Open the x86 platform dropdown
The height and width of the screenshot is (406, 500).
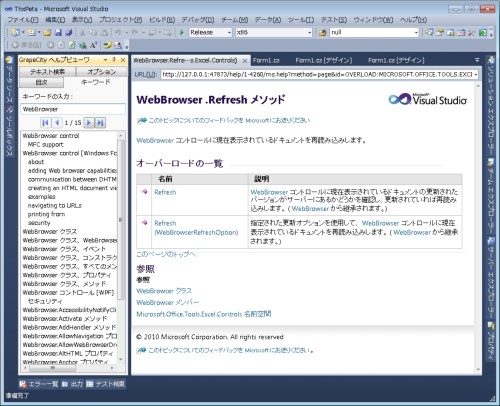pyautogui.click(x=274, y=32)
